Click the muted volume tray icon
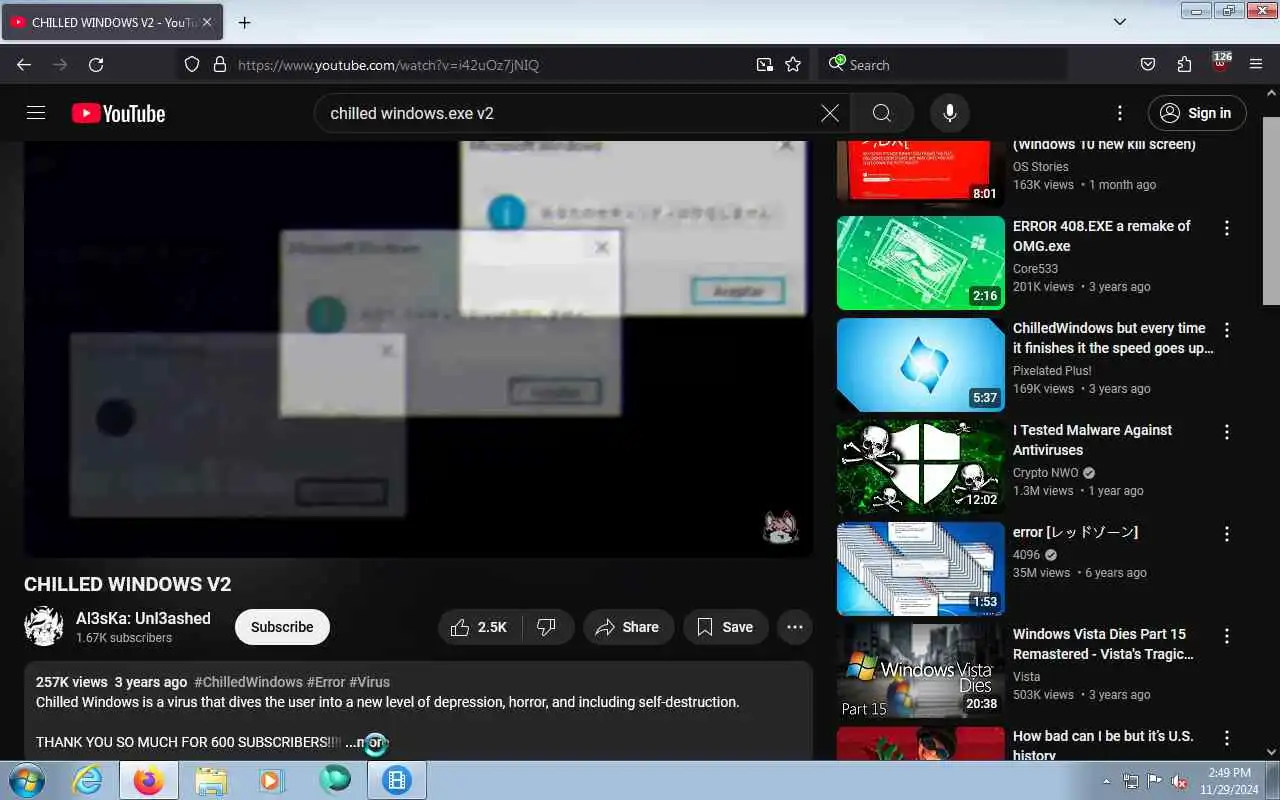Screen dimensions: 1280x800 (1180, 781)
